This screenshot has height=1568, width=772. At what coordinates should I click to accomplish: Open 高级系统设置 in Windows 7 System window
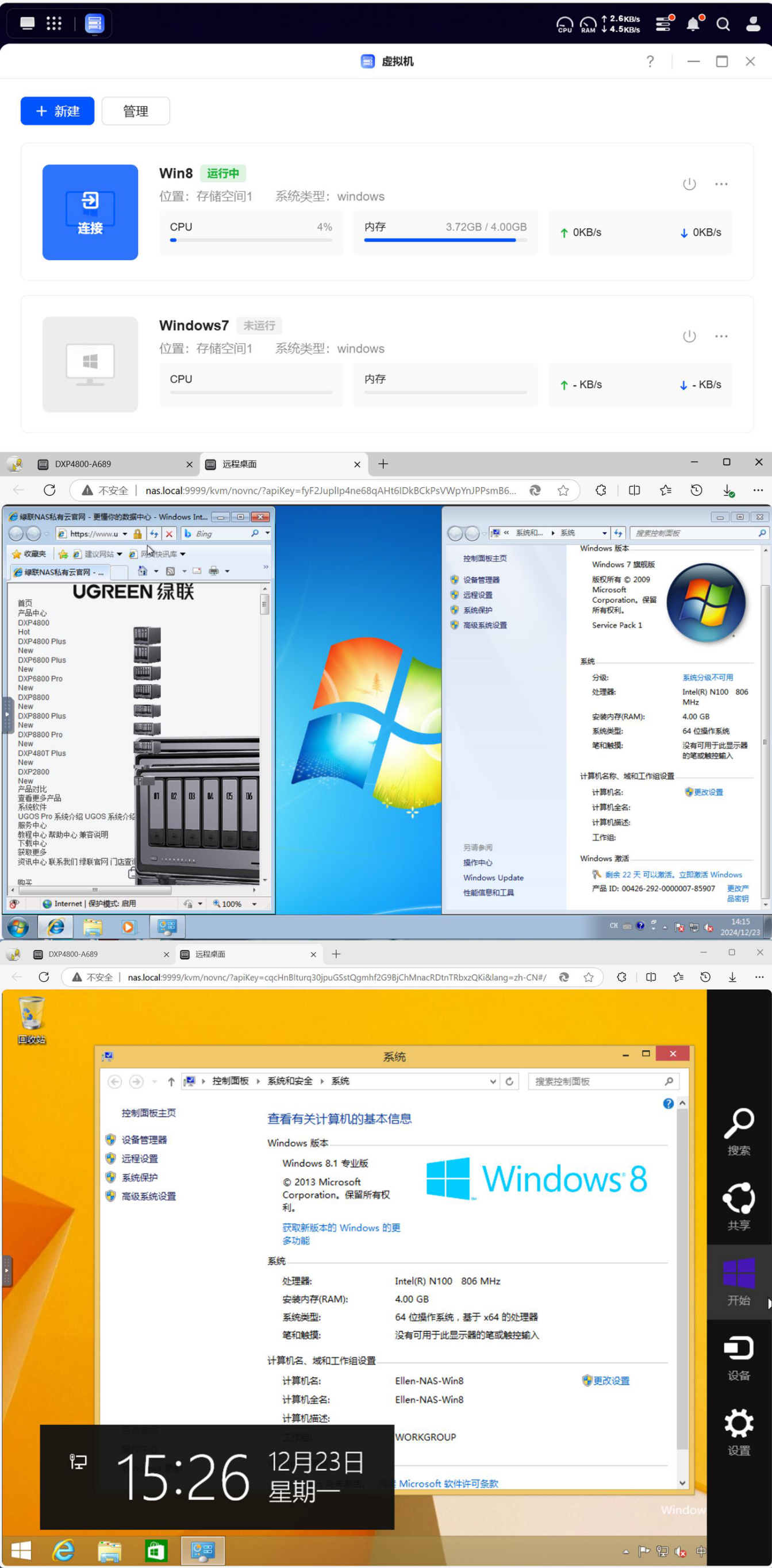pyautogui.click(x=485, y=625)
